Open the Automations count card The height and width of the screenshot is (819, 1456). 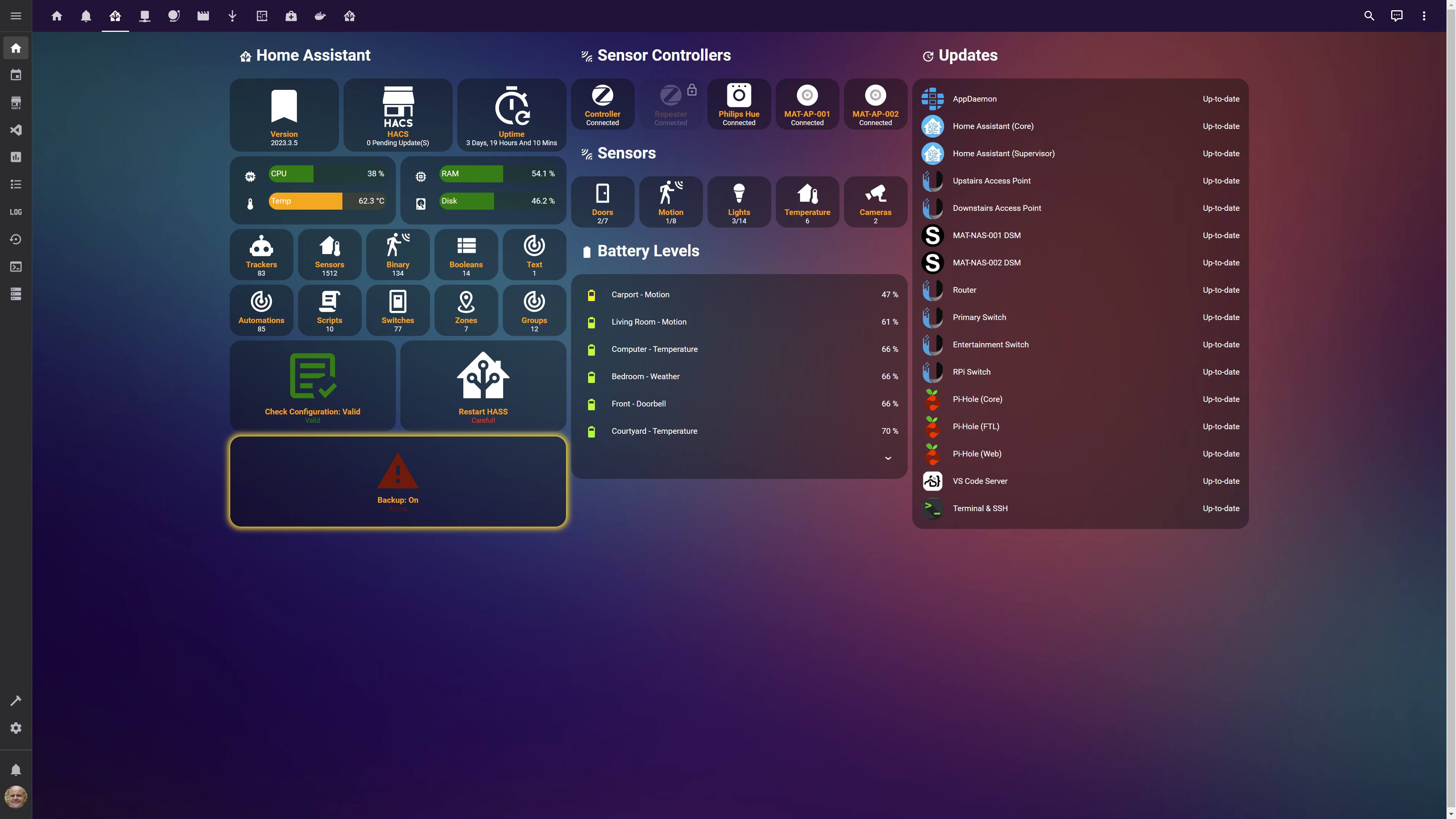coord(261,310)
